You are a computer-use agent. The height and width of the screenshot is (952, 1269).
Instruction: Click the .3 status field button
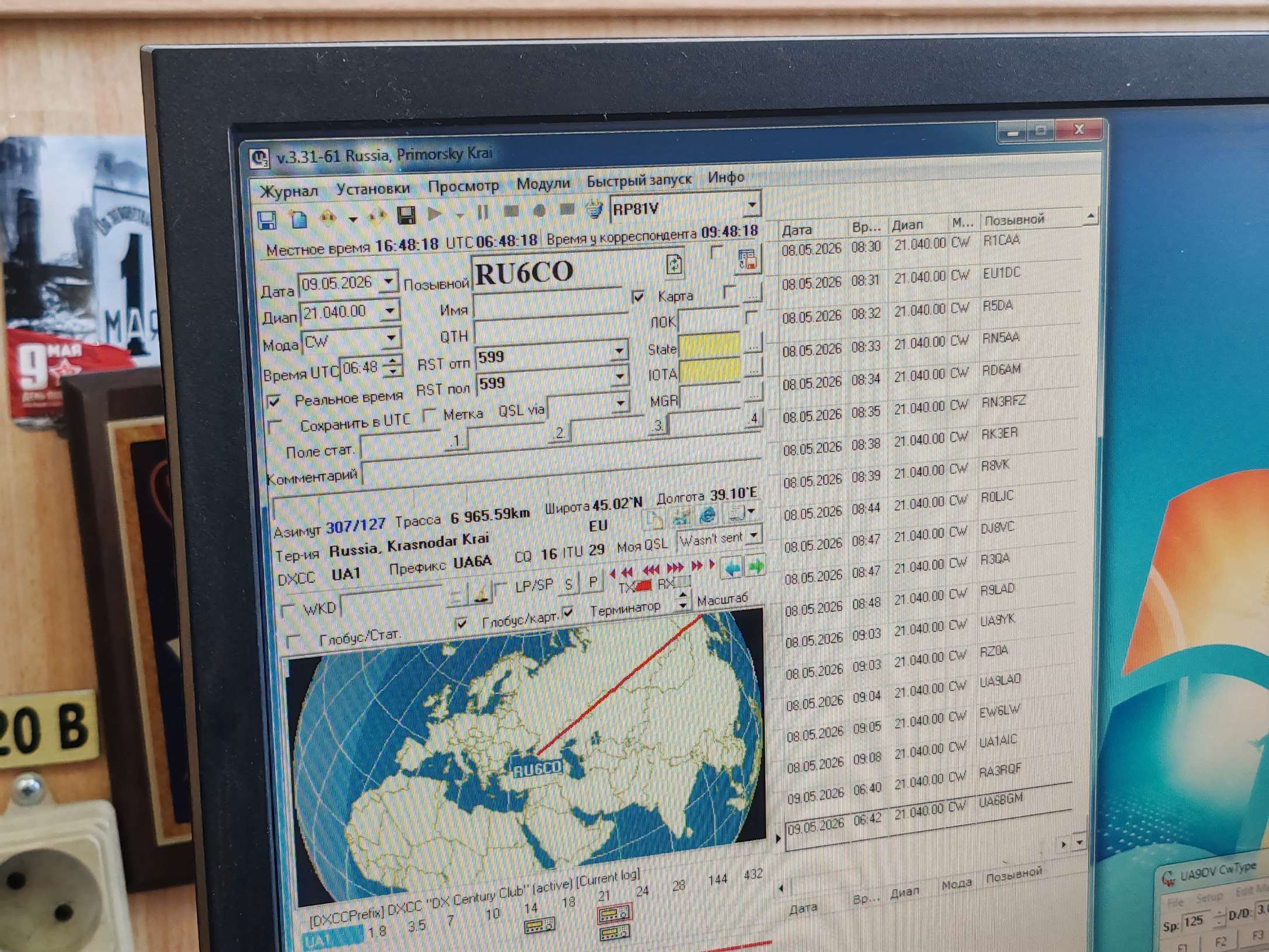[658, 427]
